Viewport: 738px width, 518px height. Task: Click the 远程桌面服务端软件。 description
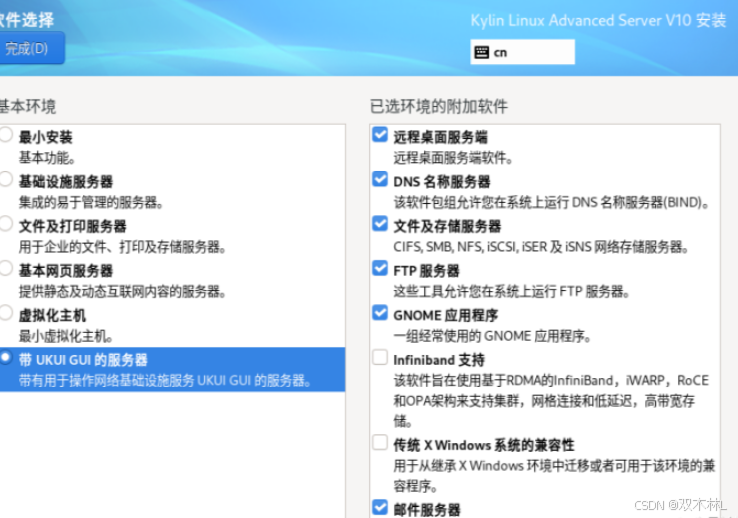tap(453, 158)
